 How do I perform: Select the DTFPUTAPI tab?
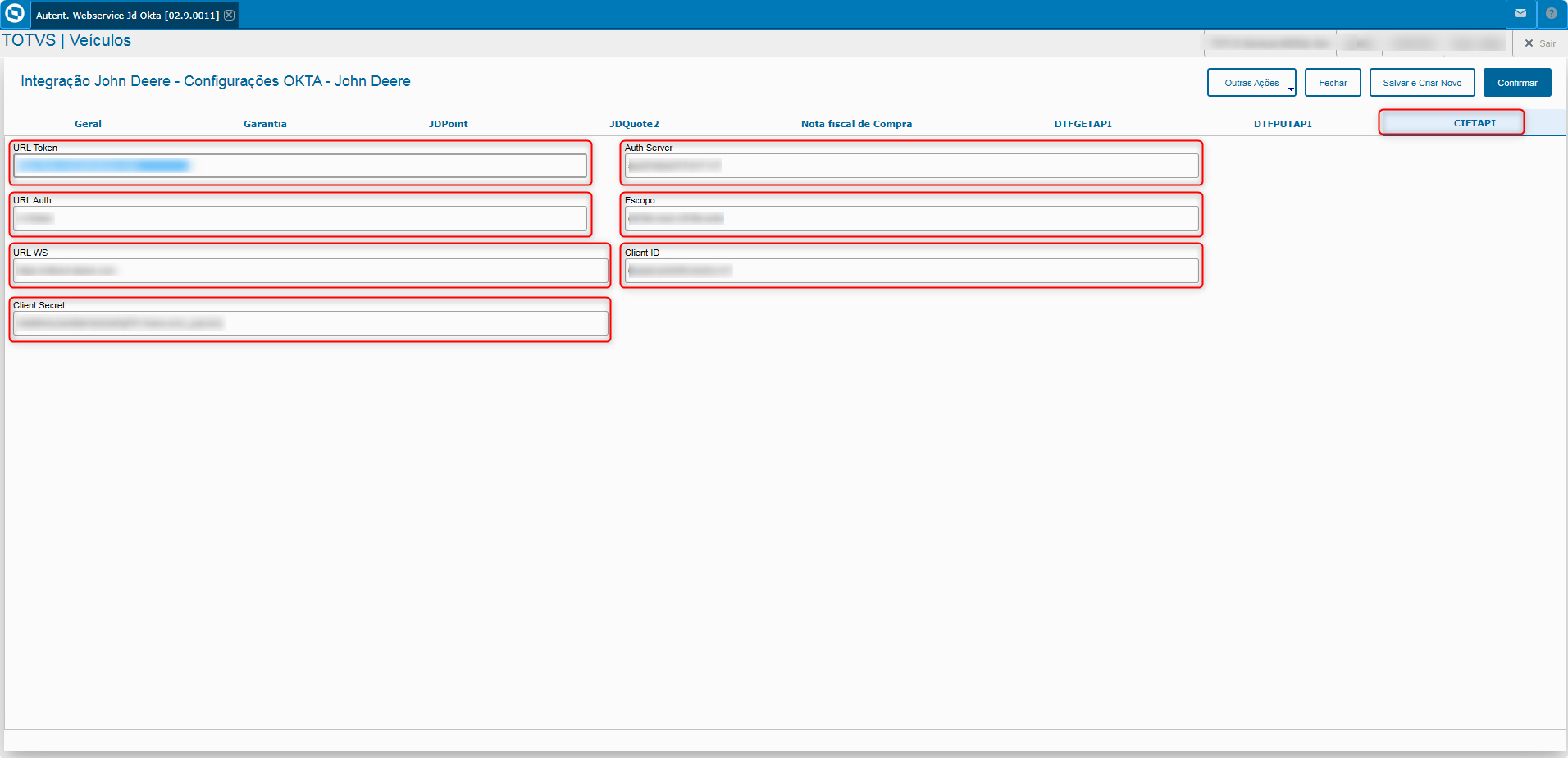pos(1283,124)
